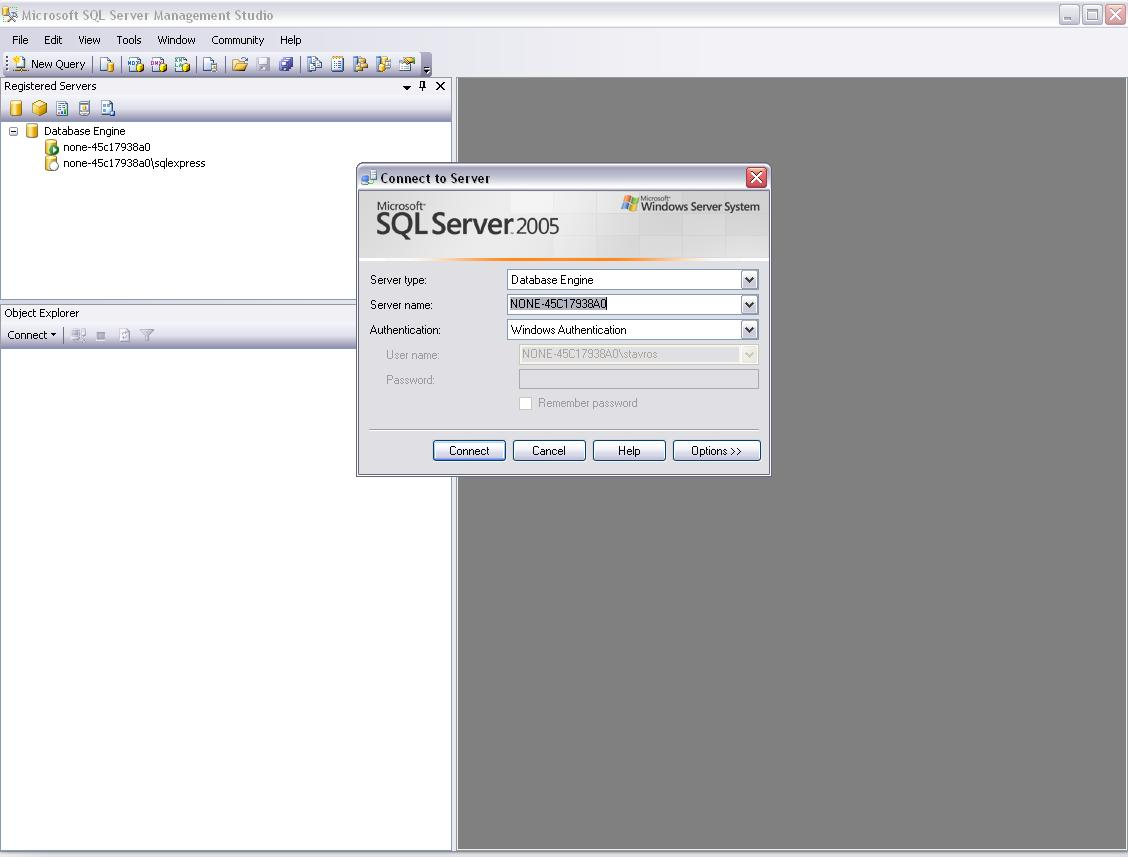Close the Connect to Server dialog
The width and height of the screenshot is (1128, 857).
pos(756,177)
